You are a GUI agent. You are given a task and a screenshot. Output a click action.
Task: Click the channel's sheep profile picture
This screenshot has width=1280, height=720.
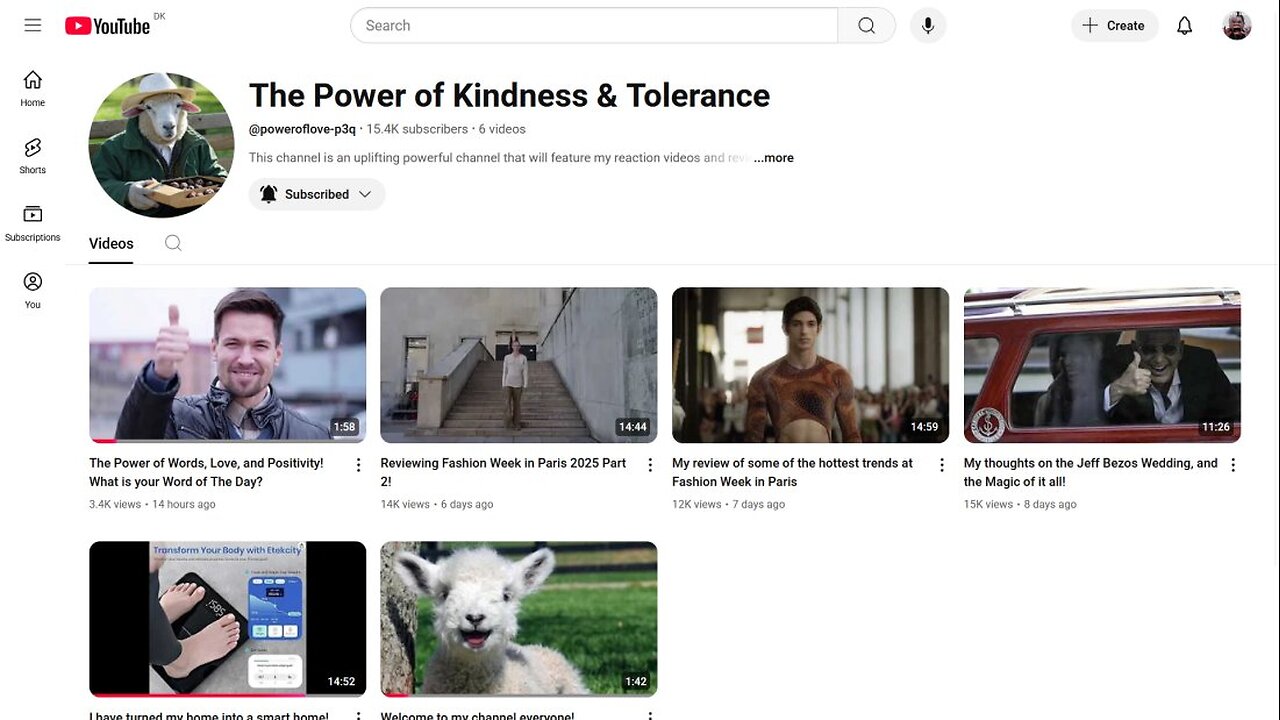pyautogui.click(x=161, y=145)
